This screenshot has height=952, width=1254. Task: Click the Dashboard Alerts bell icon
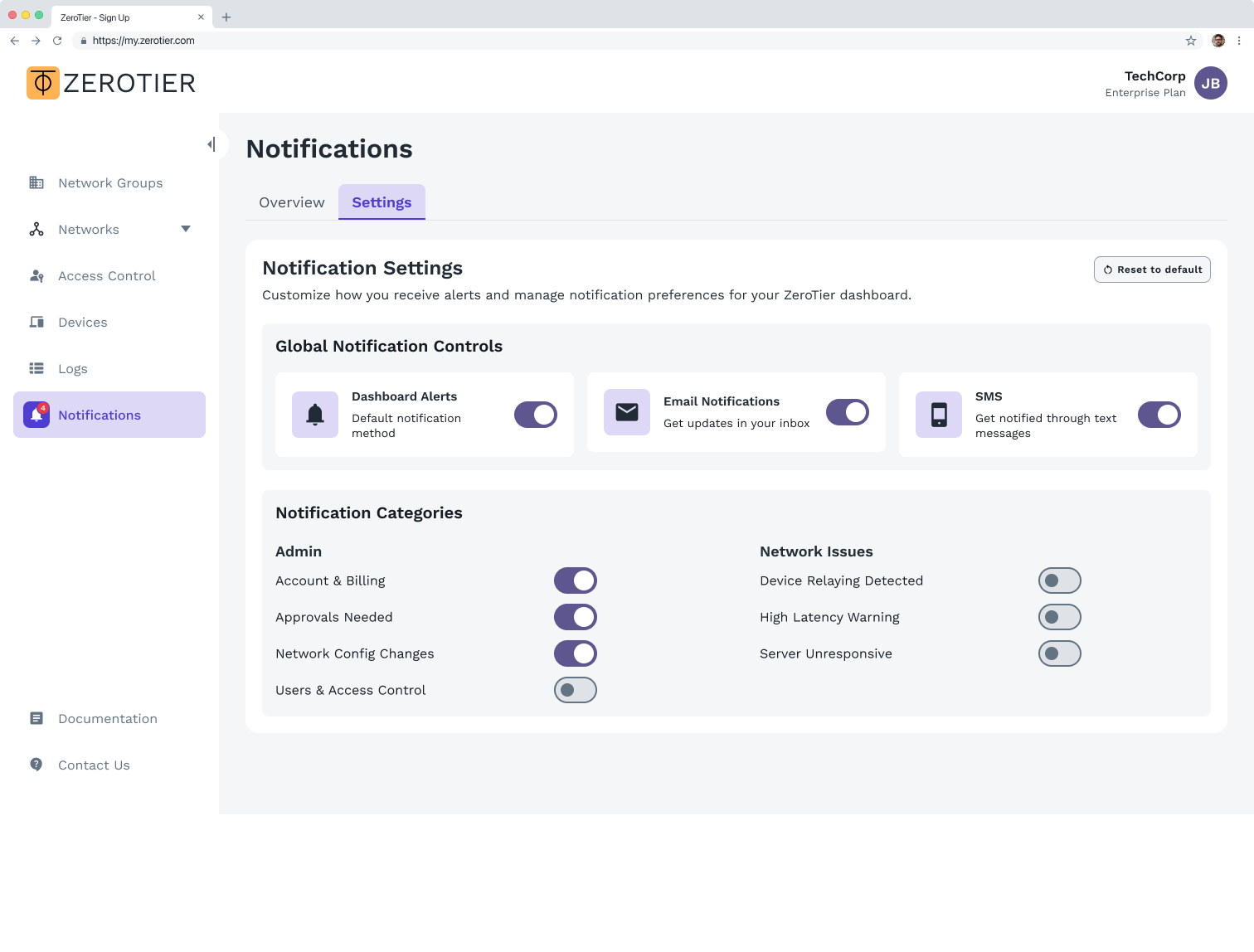(315, 415)
